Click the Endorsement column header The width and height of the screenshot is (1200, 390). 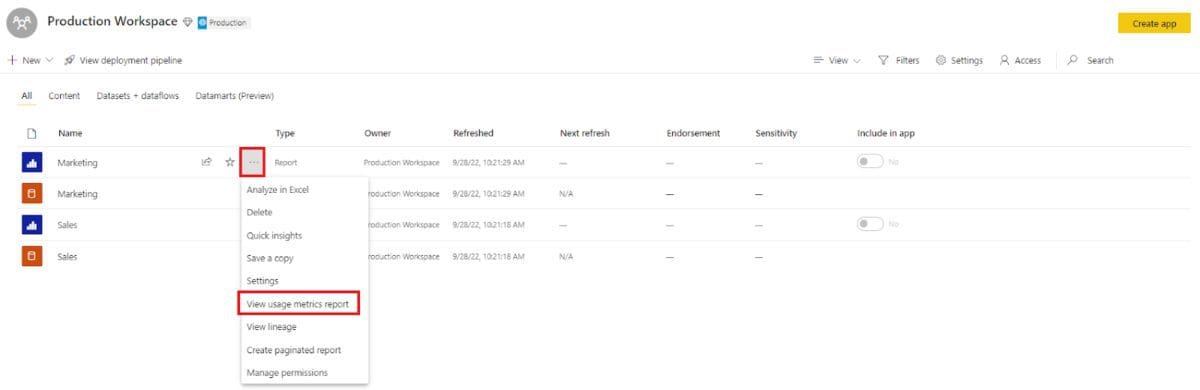(x=693, y=133)
